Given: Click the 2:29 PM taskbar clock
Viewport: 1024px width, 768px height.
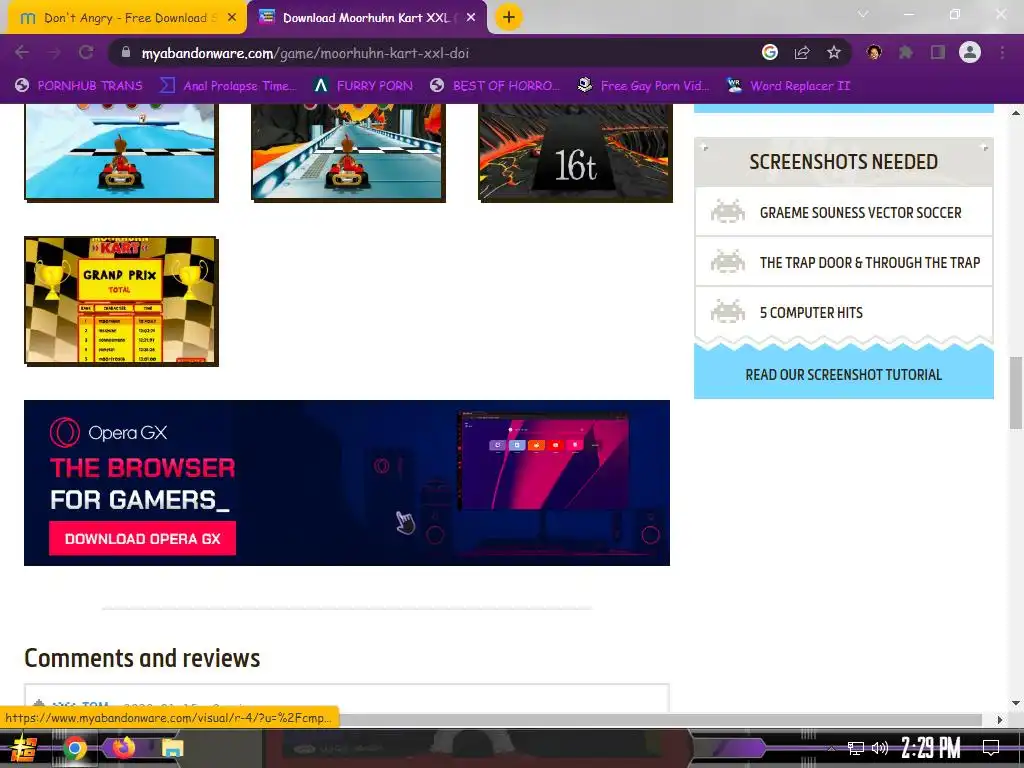Looking at the screenshot, I should (931, 748).
